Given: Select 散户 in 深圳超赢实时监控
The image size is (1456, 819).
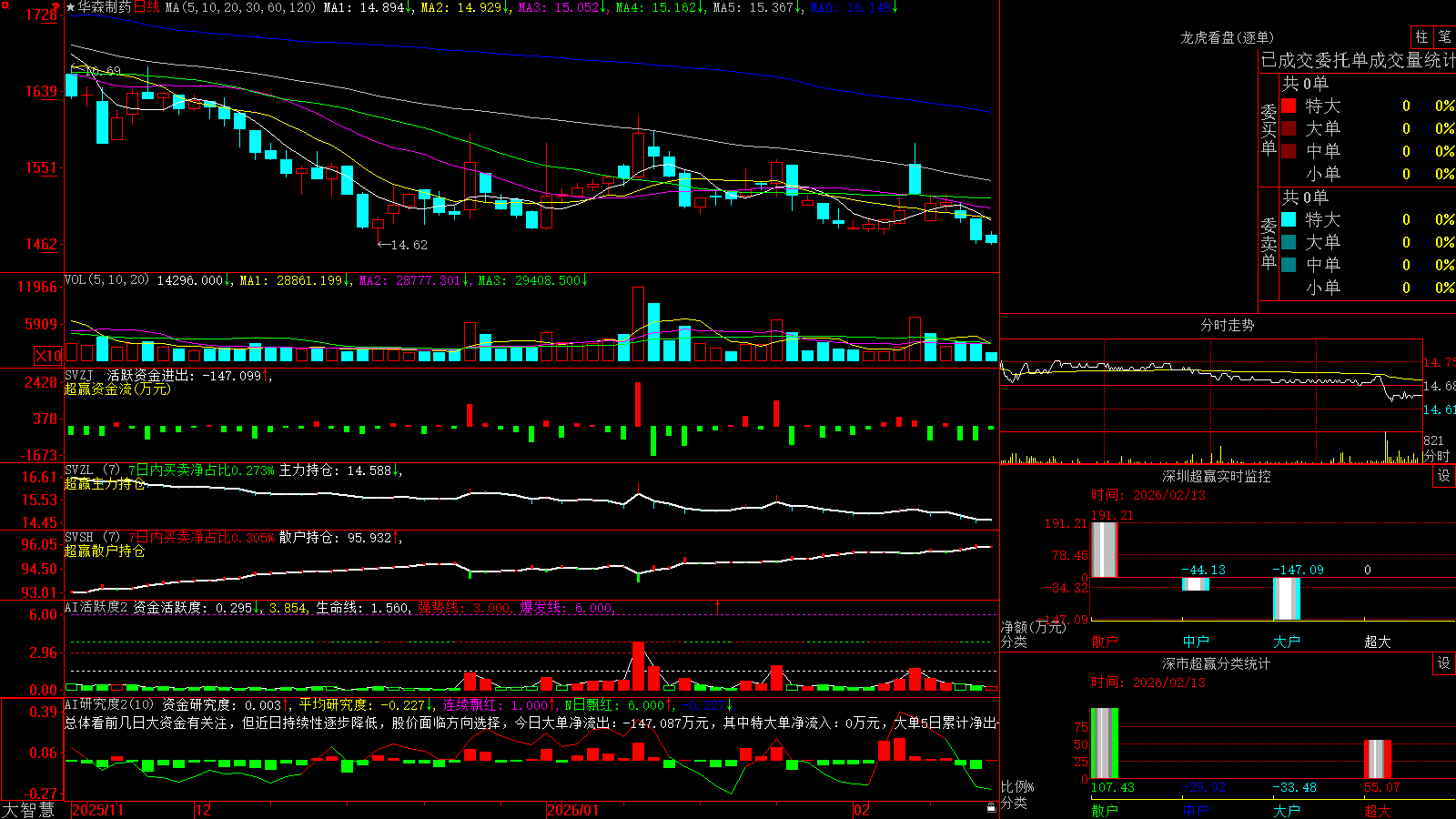Looking at the screenshot, I should point(1105,642).
